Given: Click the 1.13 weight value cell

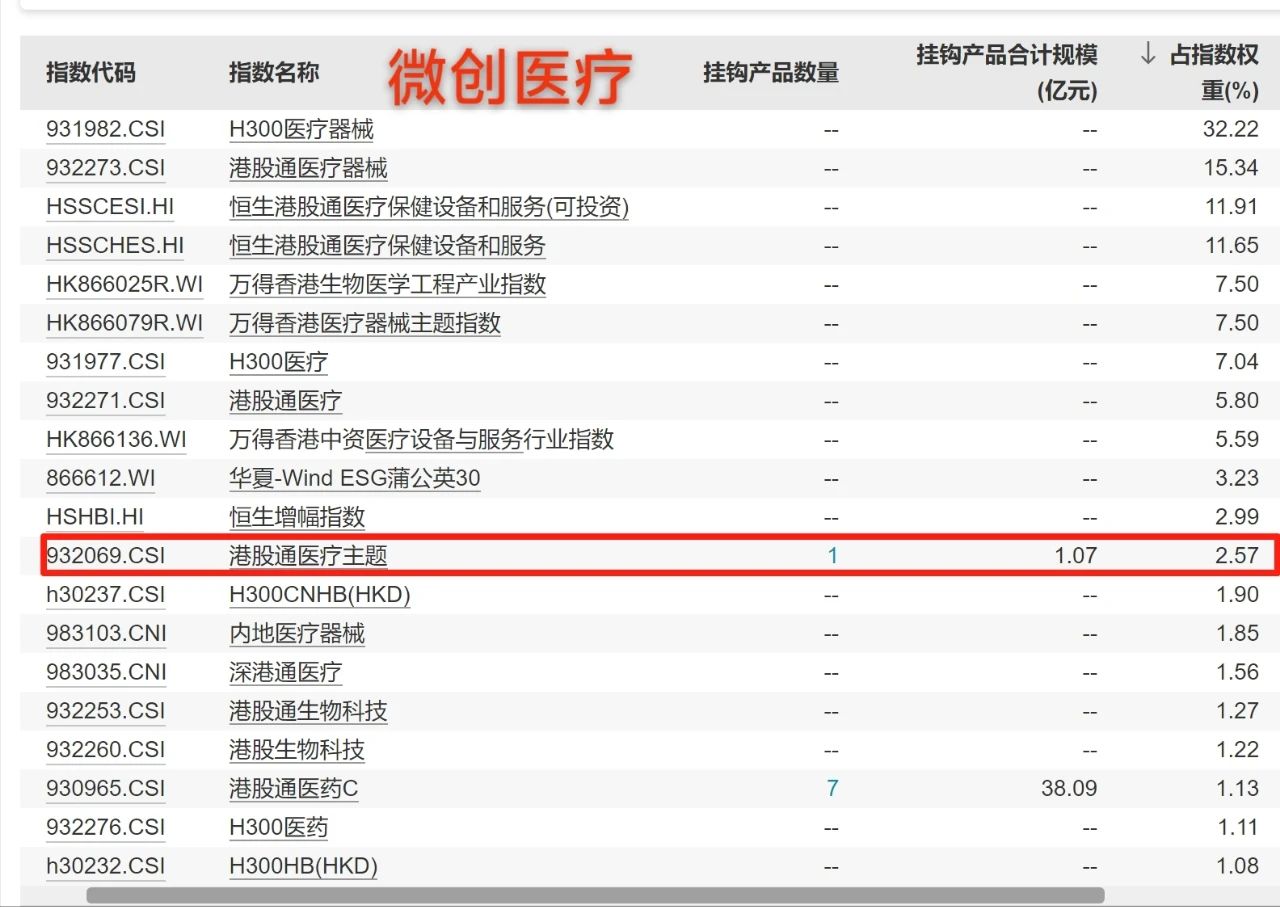Looking at the screenshot, I should pyautogui.click(x=1237, y=788).
